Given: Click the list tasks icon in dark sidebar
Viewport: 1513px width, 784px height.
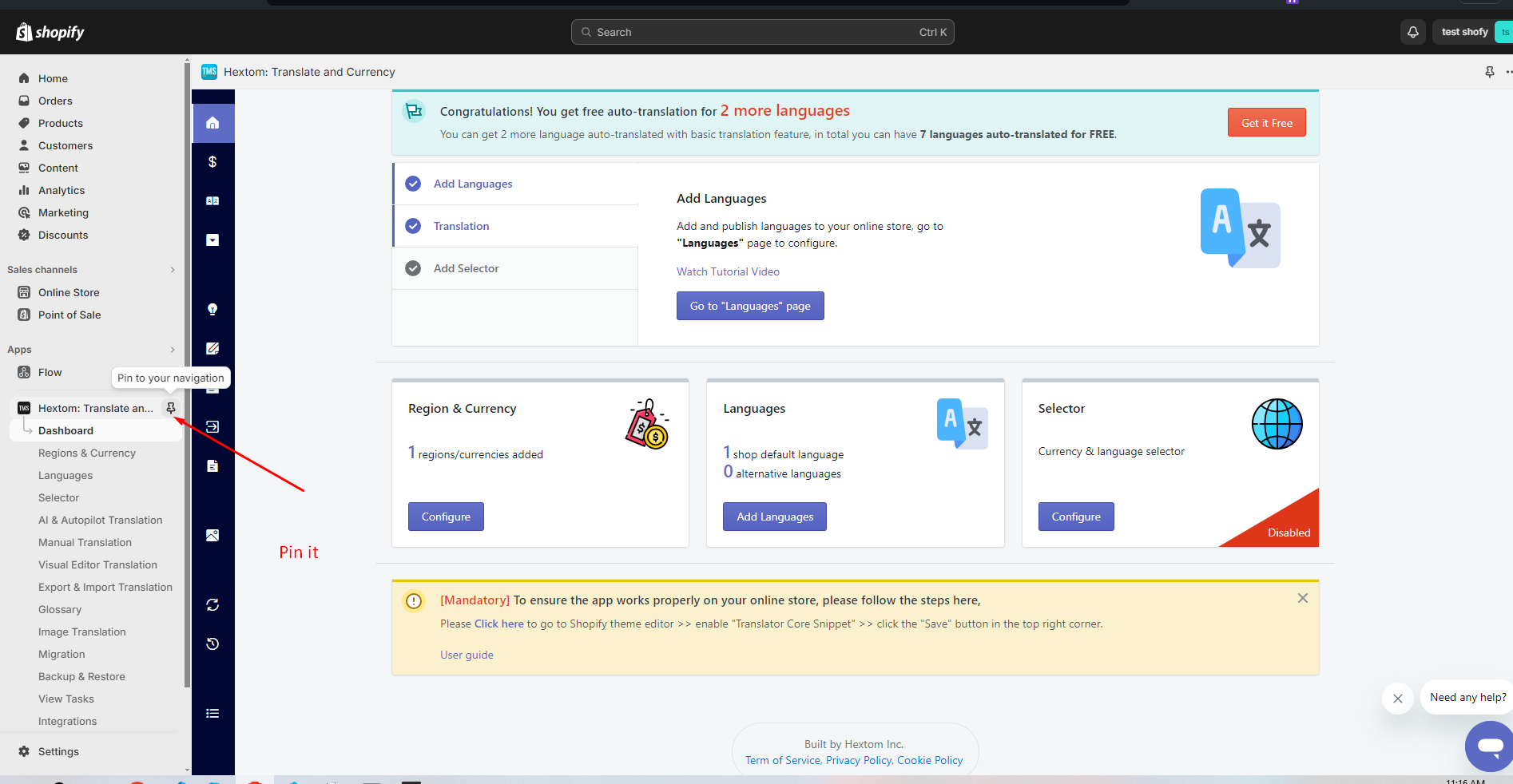Looking at the screenshot, I should (x=212, y=714).
